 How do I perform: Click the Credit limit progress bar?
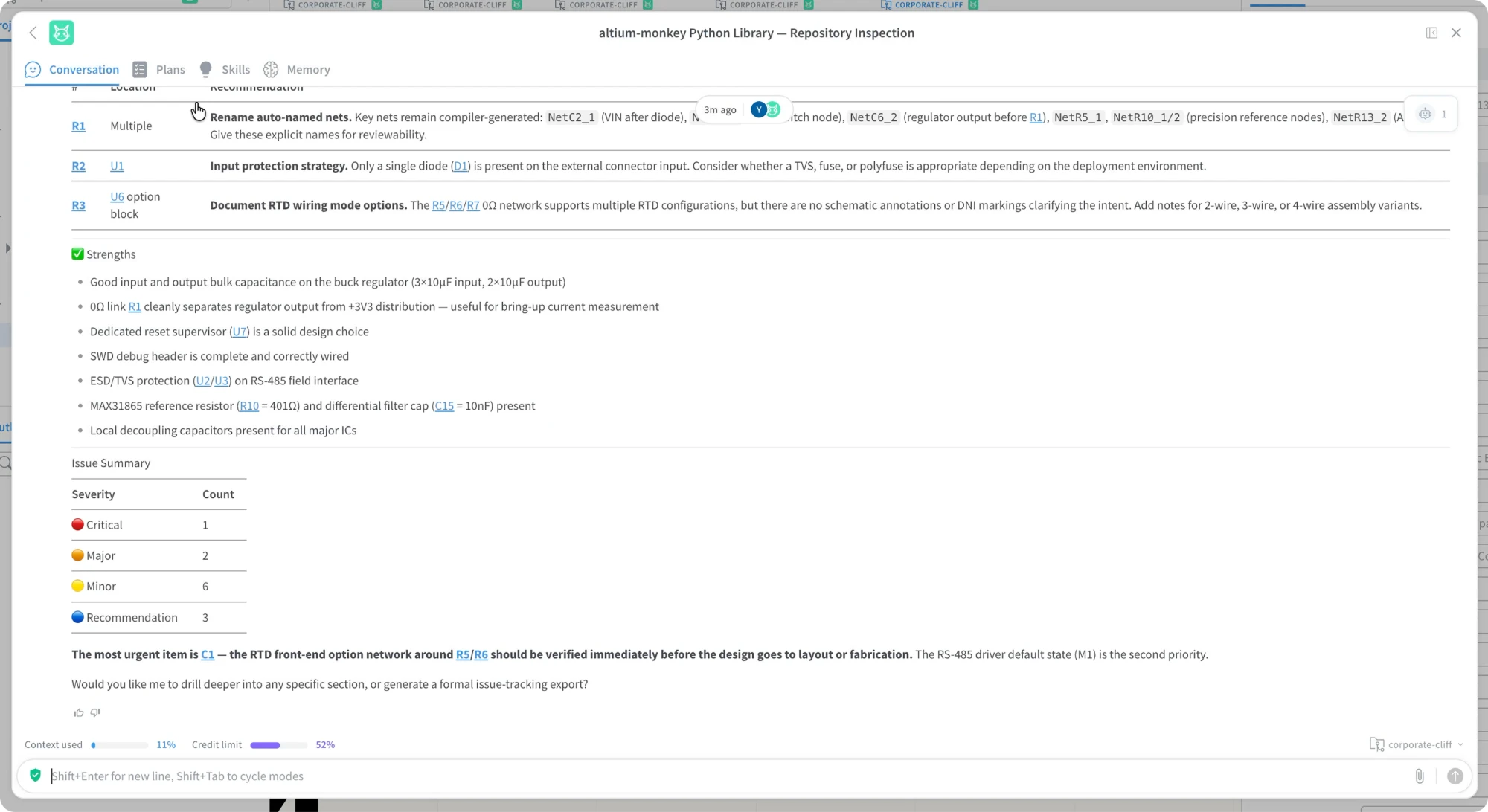click(278, 744)
